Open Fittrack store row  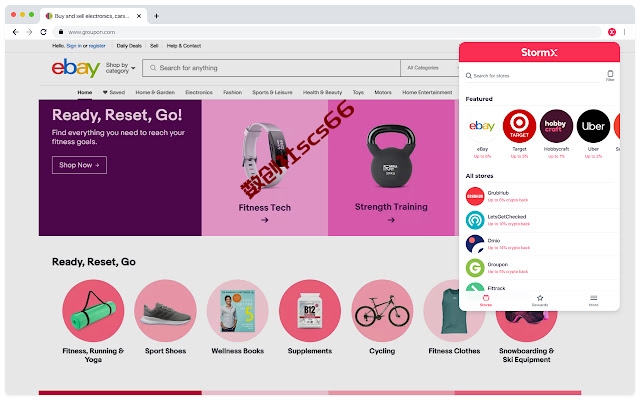coord(540,287)
